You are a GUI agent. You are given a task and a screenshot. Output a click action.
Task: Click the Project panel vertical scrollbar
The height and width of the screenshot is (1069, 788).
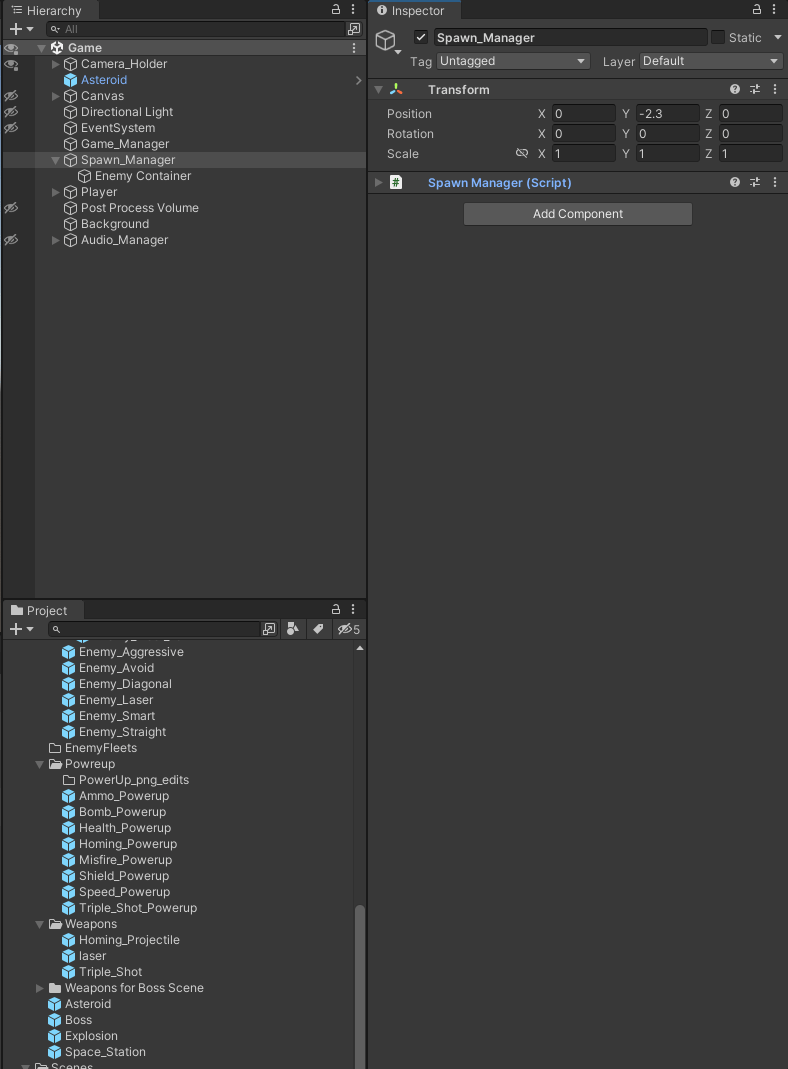point(360,985)
